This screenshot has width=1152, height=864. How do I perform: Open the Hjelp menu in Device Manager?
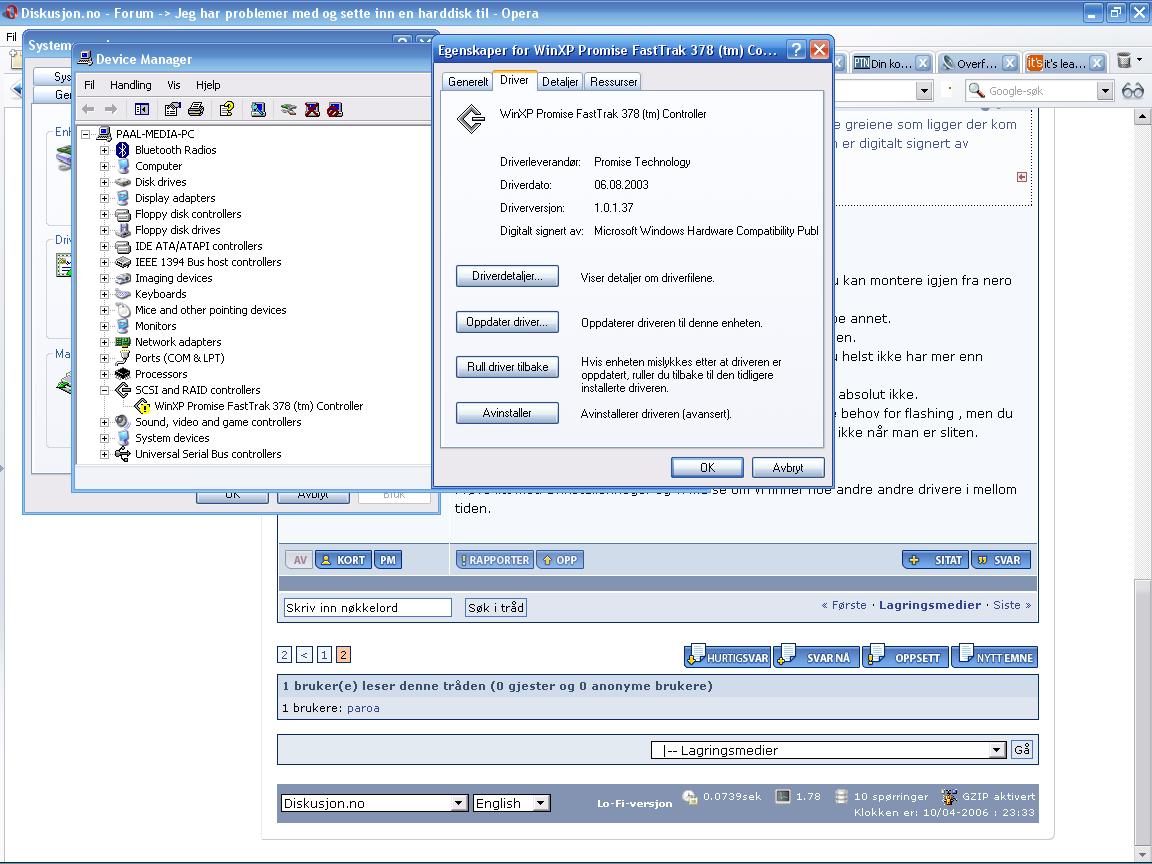[x=208, y=85]
